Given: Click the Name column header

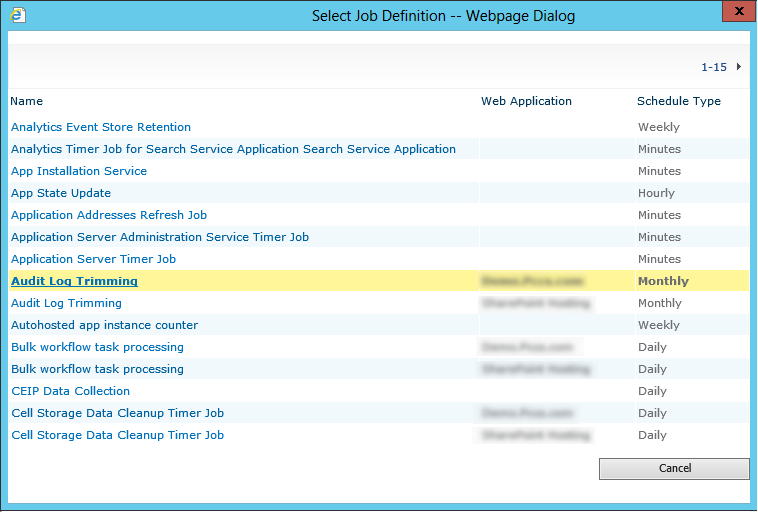Looking at the screenshot, I should 27,101.
